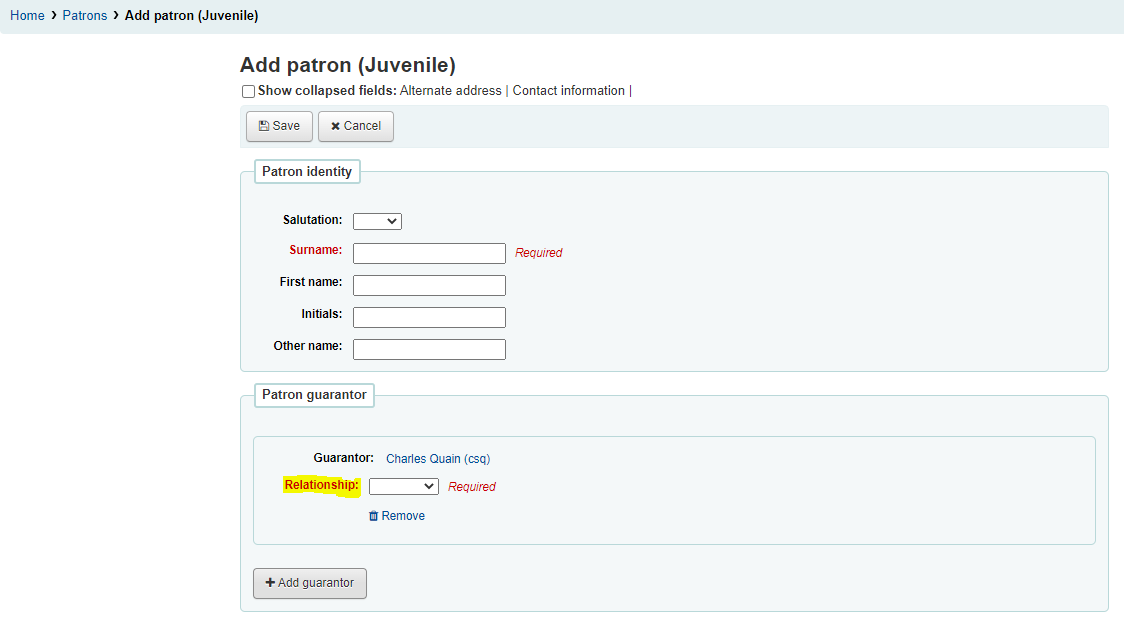Toggle Show collapsed fields checkbox
This screenshot has height=623, width=1124.
[x=248, y=91]
